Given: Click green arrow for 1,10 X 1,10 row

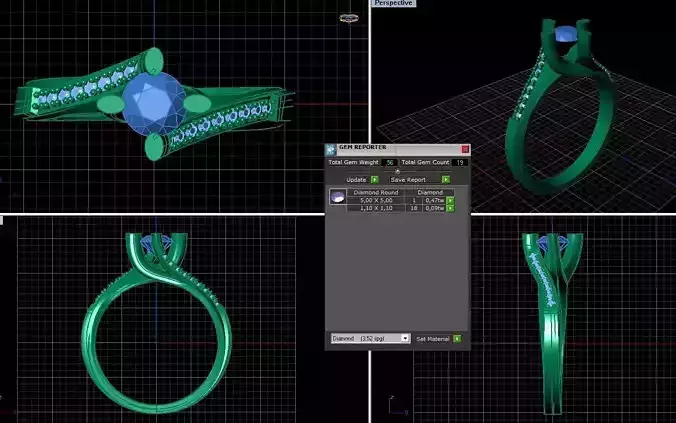Looking at the screenshot, I should 451,208.
